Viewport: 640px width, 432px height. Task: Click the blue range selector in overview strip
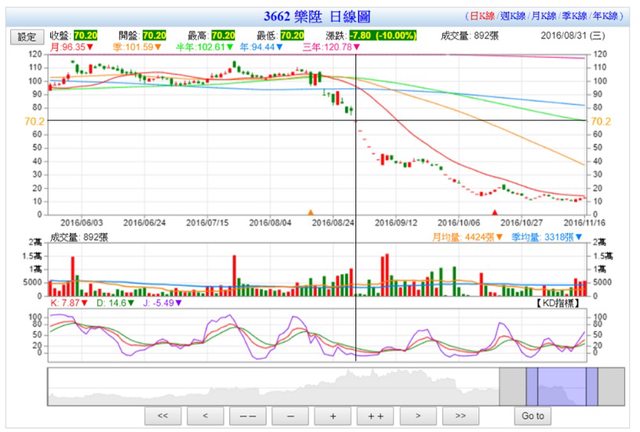[561, 385]
